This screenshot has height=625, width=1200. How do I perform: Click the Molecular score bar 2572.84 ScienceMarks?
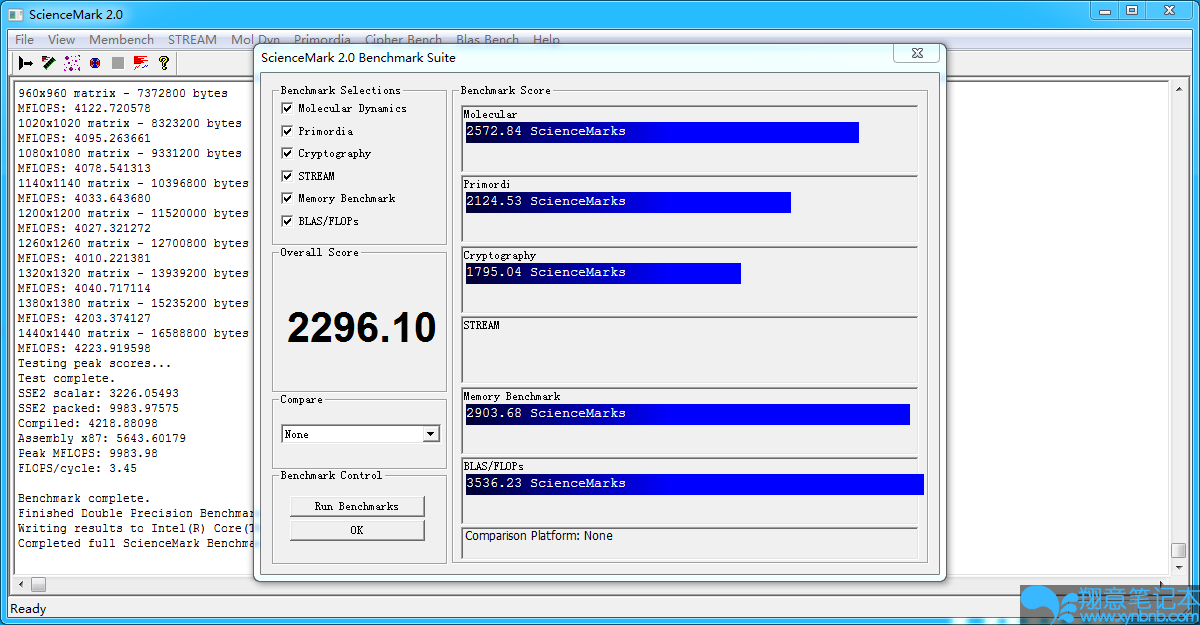(662, 132)
